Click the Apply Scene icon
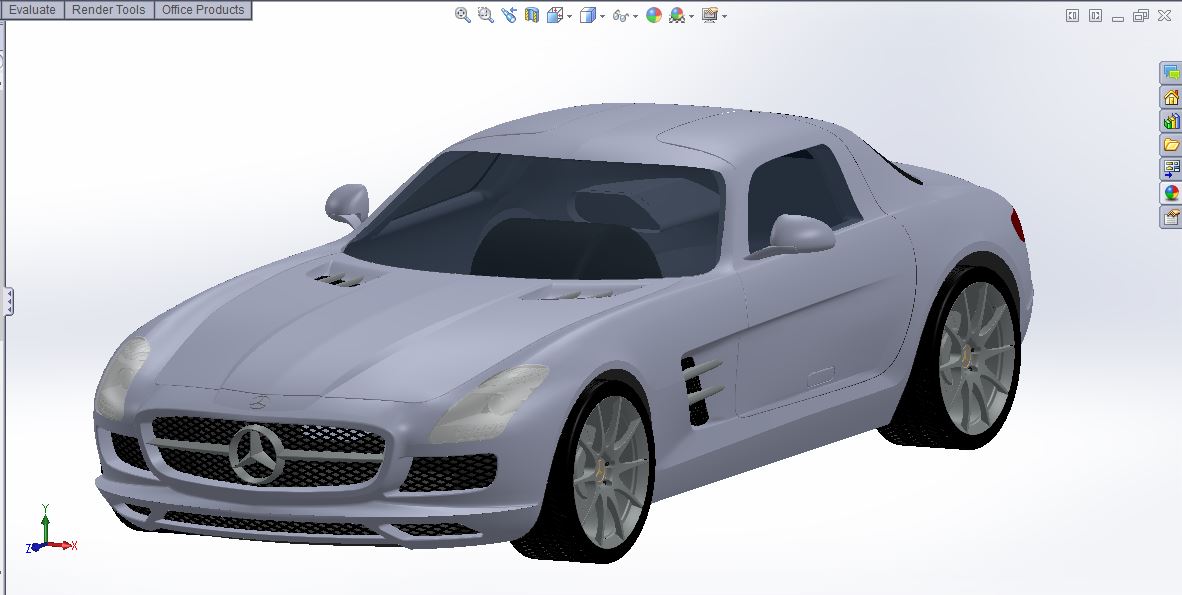The height and width of the screenshot is (595, 1182). [676, 15]
